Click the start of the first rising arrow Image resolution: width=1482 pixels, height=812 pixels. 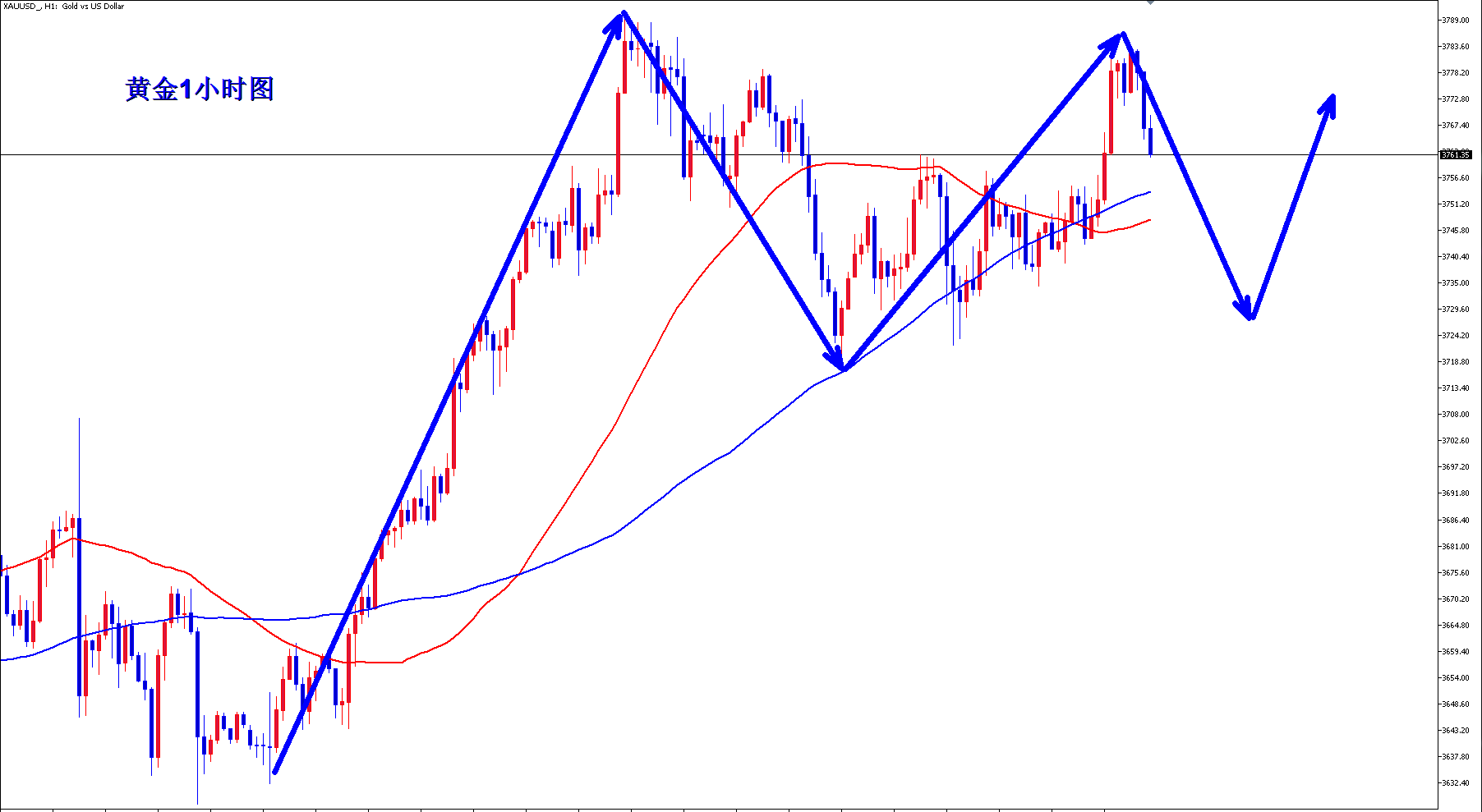coord(274,772)
